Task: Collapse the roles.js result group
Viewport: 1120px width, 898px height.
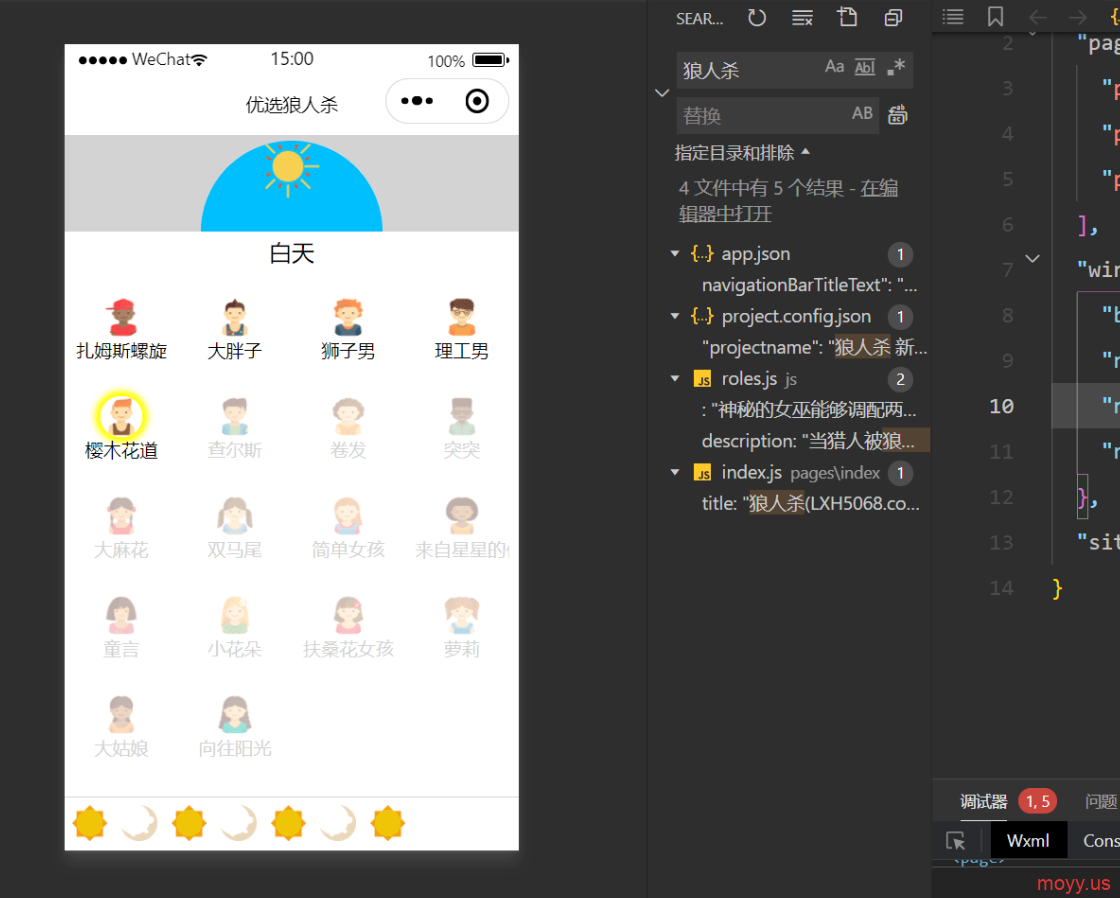Action: [676, 379]
